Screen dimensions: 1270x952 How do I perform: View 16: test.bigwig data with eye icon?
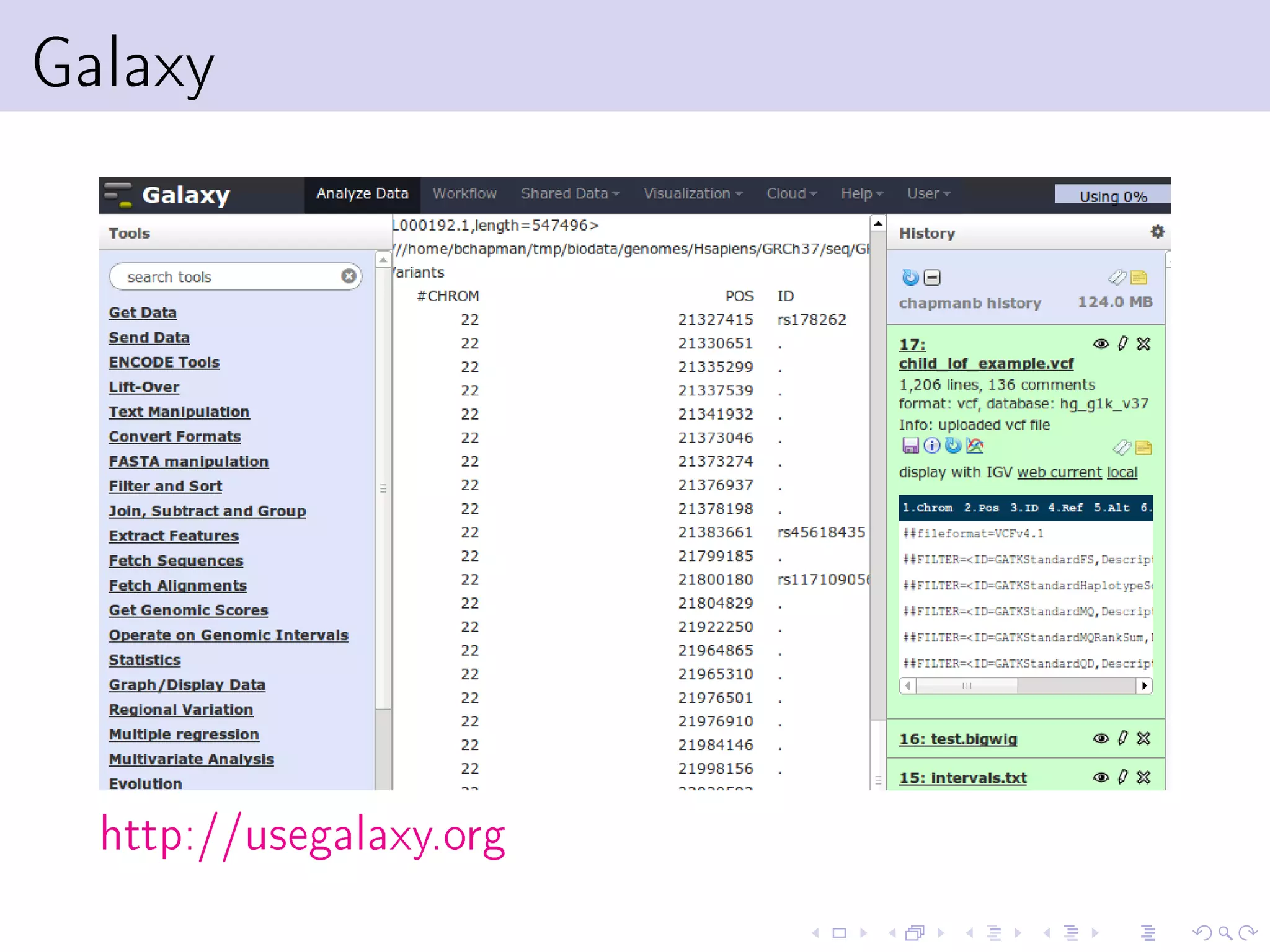pyautogui.click(x=1101, y=738)
